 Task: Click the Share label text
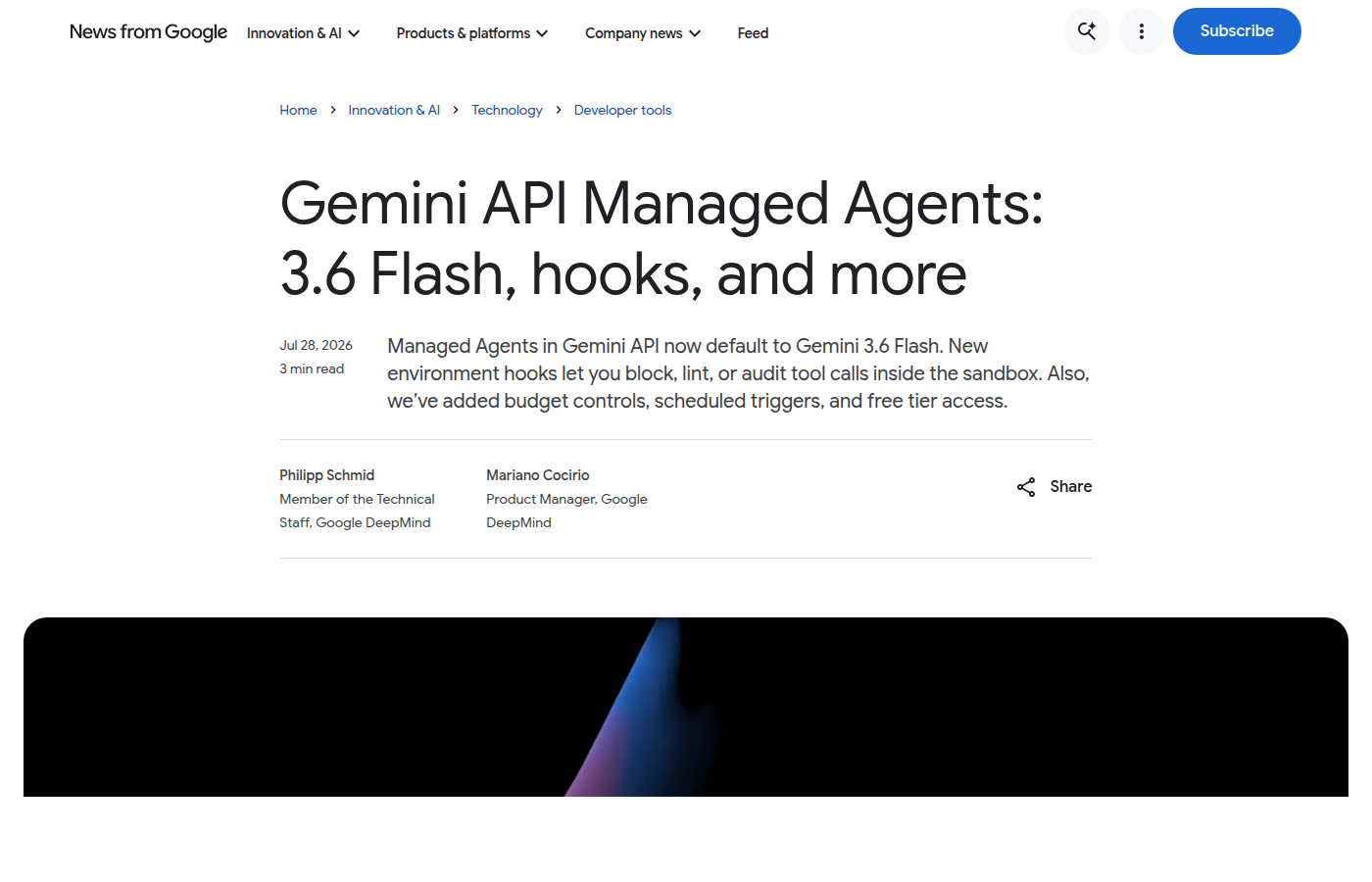(x=1070, y=487)
